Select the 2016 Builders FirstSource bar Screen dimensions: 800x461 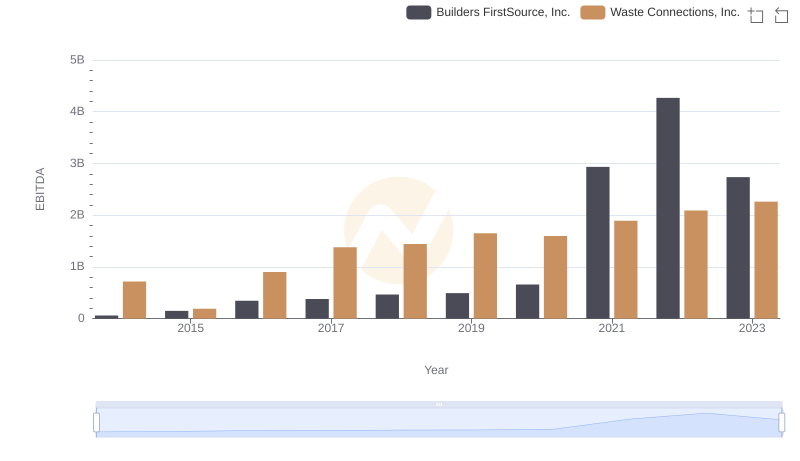[247, 310]
